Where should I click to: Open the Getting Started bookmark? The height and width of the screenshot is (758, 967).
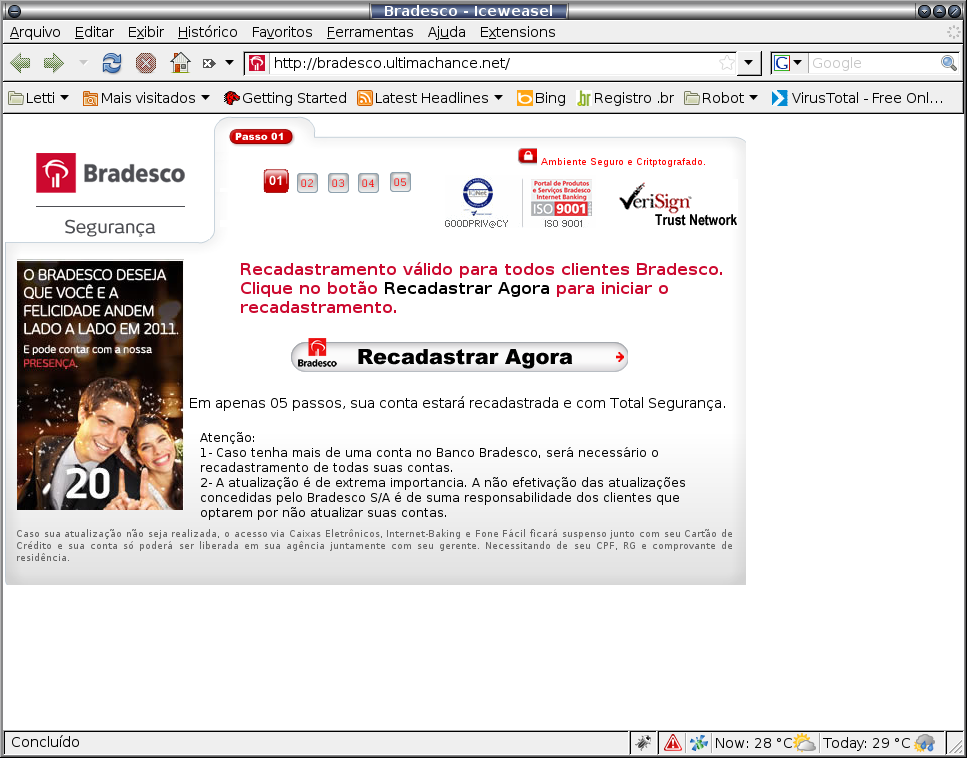tap(285, 98)
